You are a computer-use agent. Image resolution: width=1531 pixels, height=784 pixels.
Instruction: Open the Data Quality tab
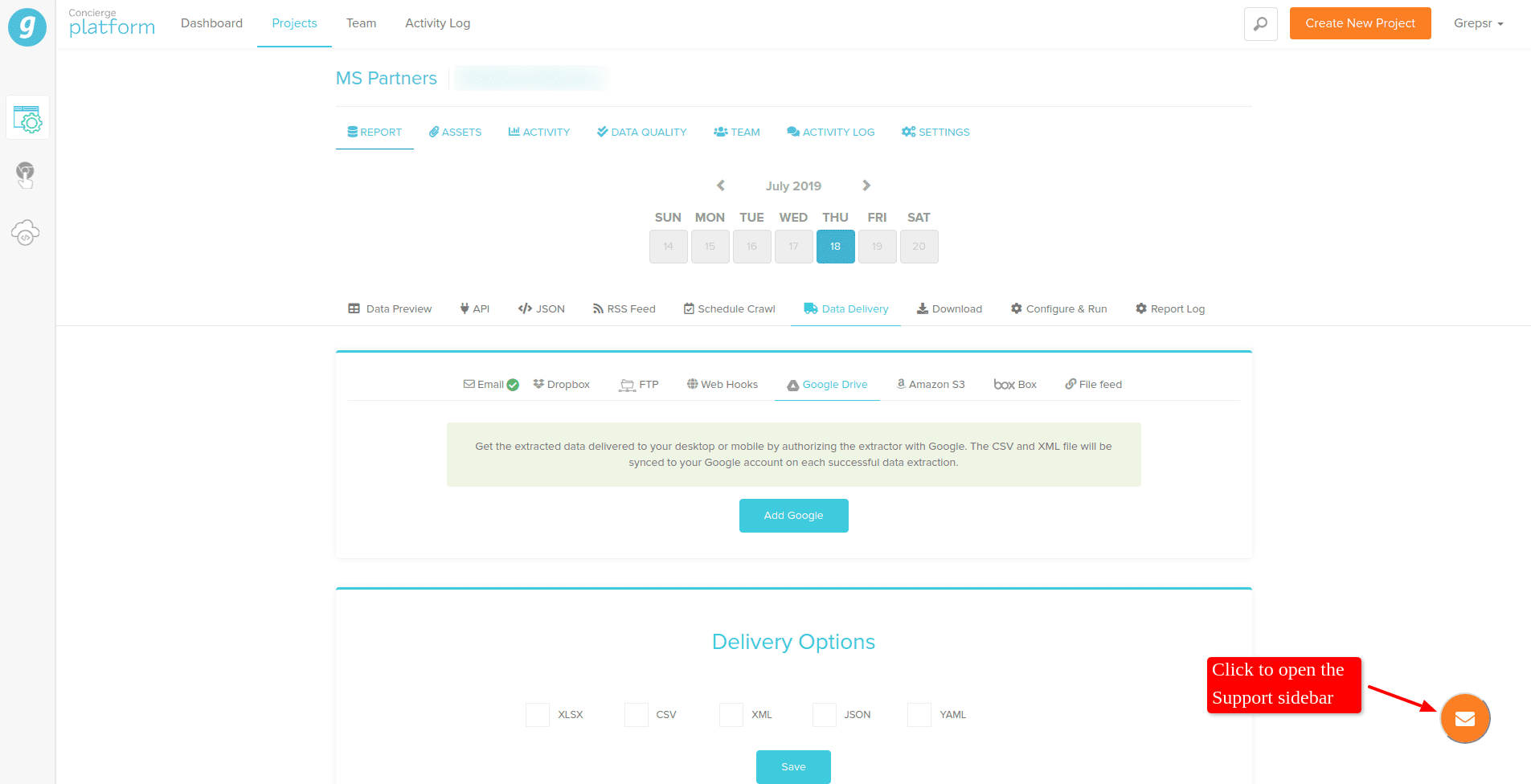[x=641, y=133]
